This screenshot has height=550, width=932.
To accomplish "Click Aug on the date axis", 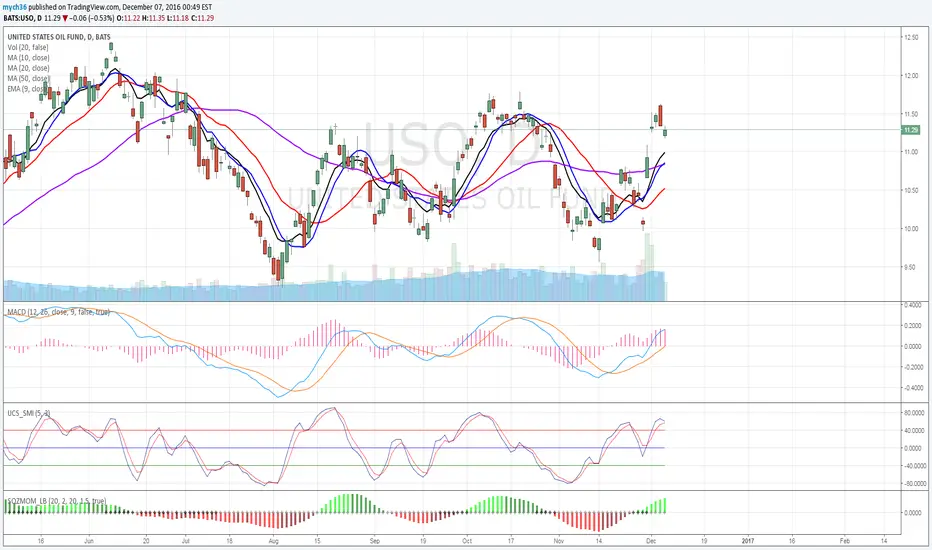I will click(273, 541).
